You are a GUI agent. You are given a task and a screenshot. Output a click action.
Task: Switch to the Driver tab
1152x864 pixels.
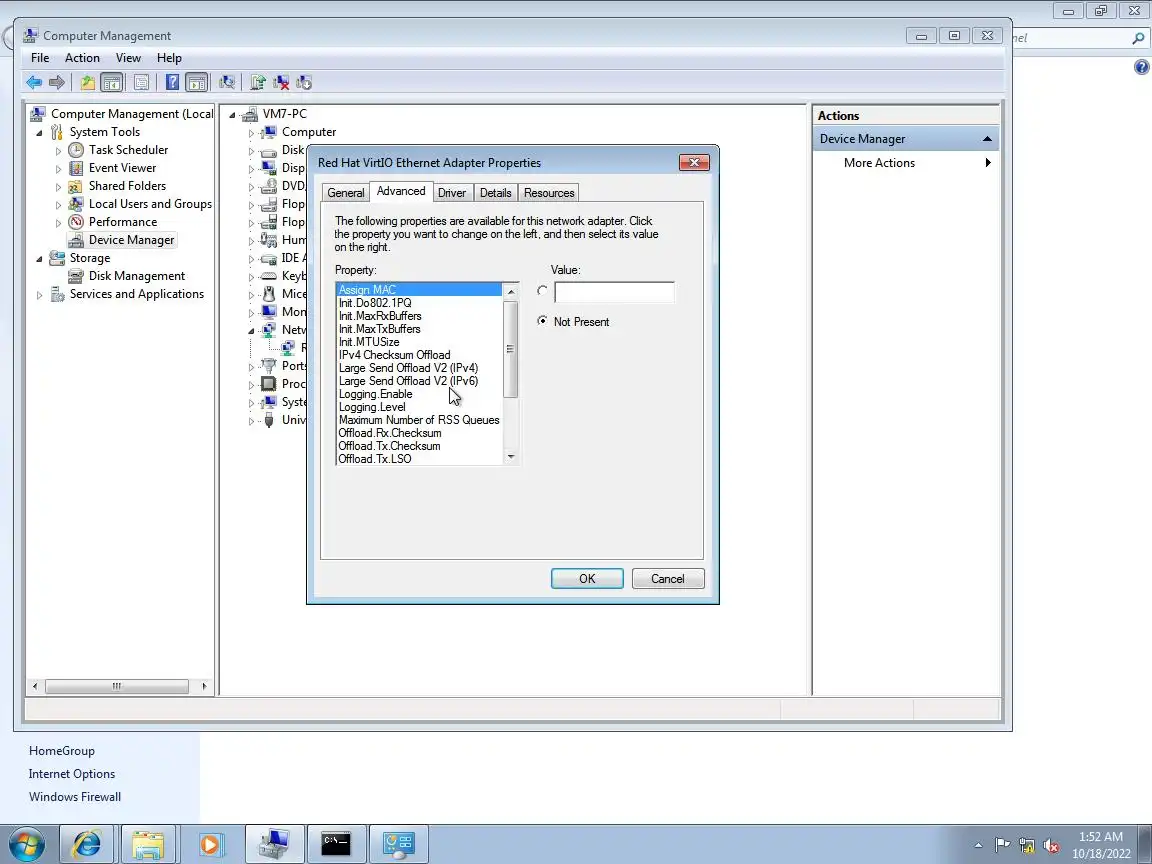452,192
